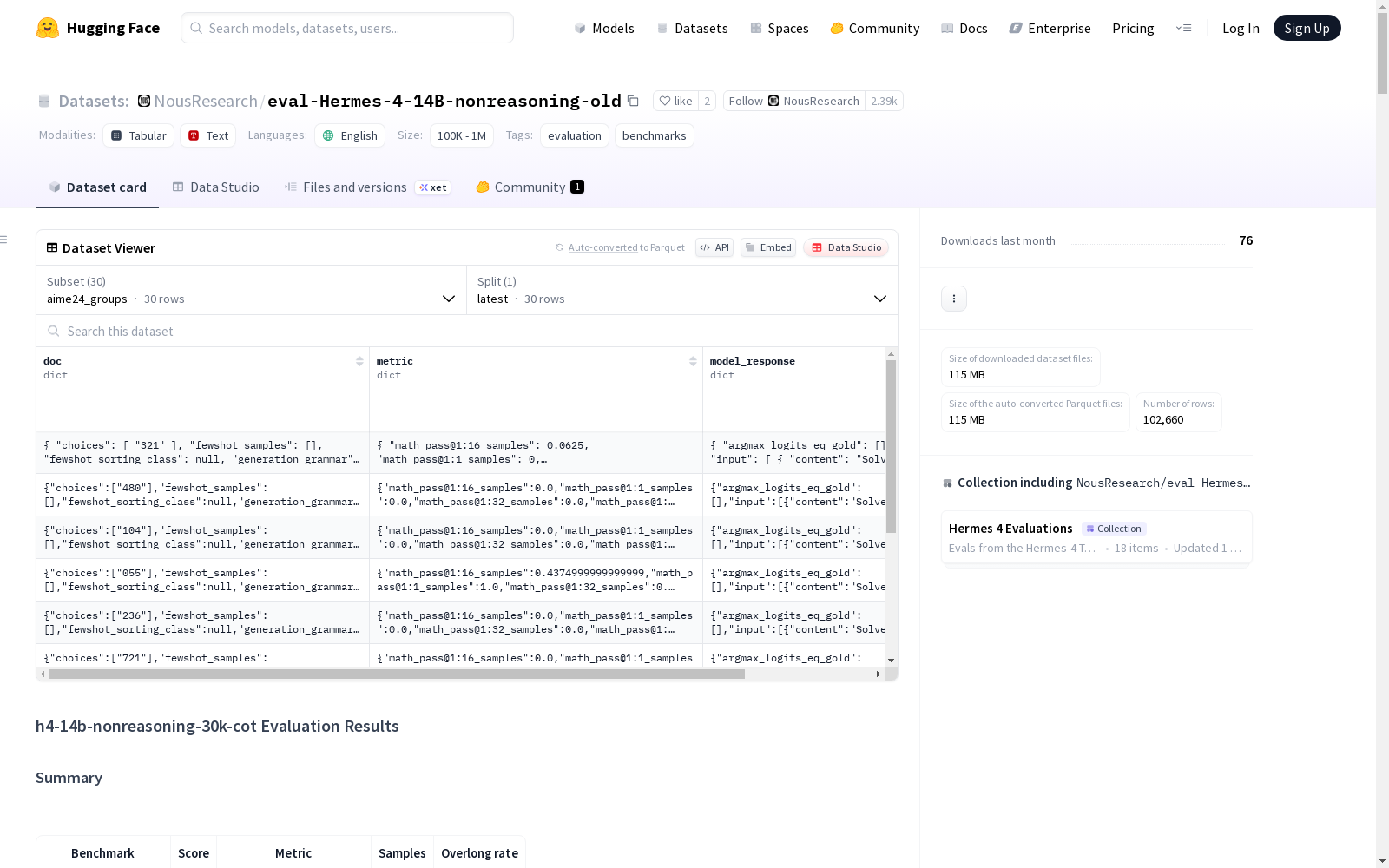
Task: Open Docs in the navbar
Action: coord(964,28)
